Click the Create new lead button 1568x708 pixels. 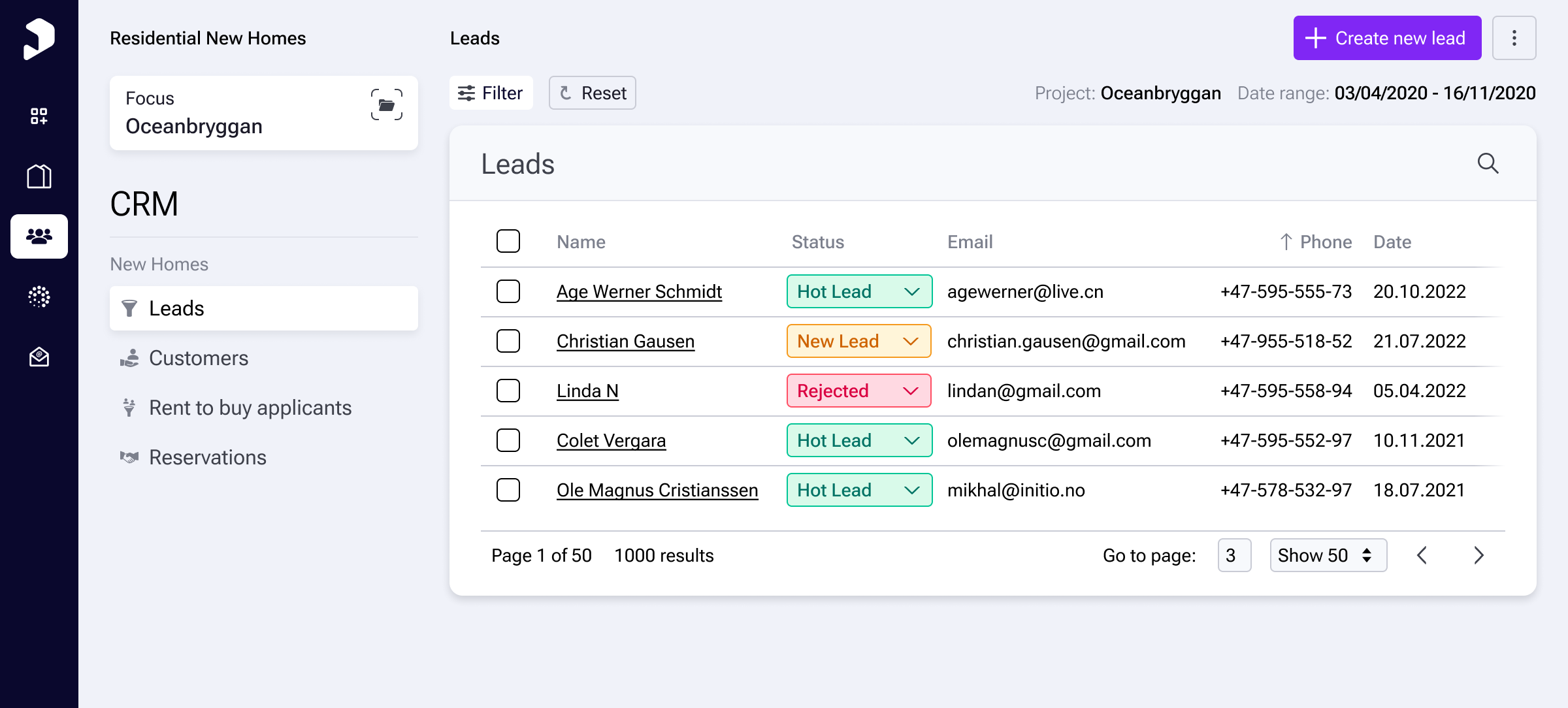click(x=1387, y=38)
